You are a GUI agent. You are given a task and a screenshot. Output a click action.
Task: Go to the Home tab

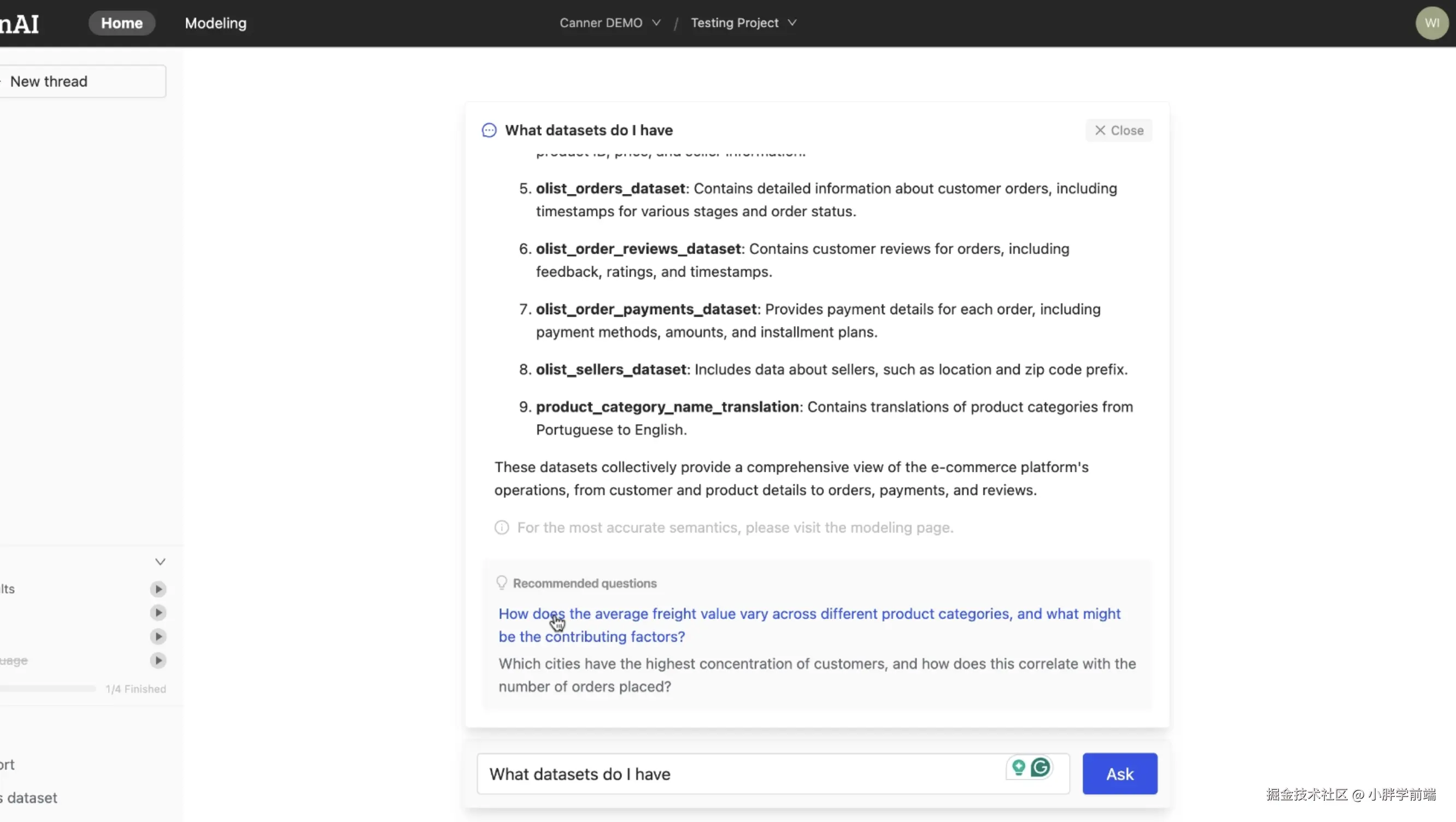point(121,23)
